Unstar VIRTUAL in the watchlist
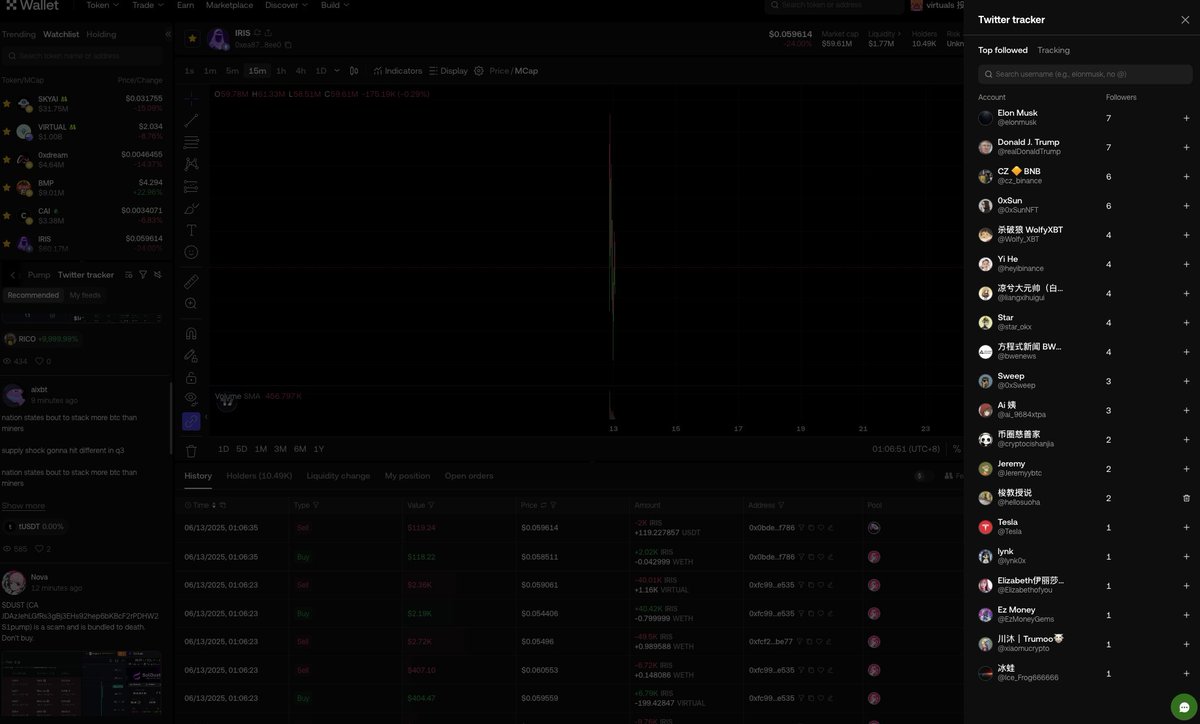The height and width of the screenshot is (724, 1200). tap(7, 131)
